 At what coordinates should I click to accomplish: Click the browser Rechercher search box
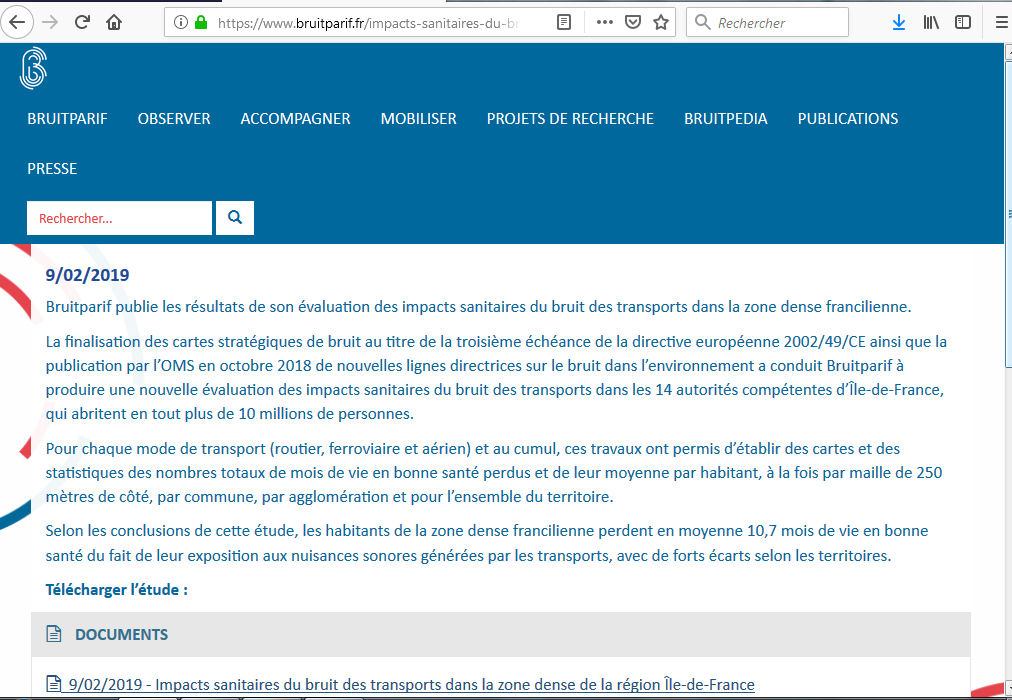[x=767, y=23]
